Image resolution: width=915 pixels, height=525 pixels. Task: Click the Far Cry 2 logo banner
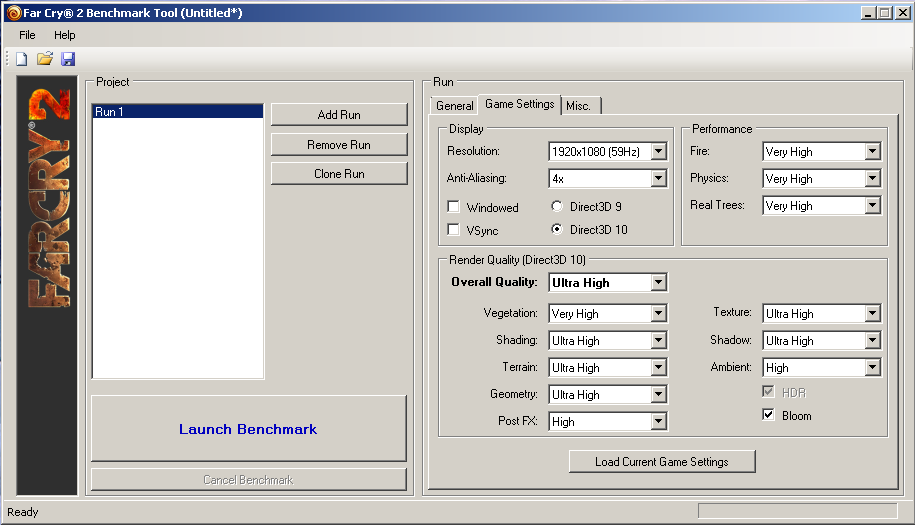point(47,285)
